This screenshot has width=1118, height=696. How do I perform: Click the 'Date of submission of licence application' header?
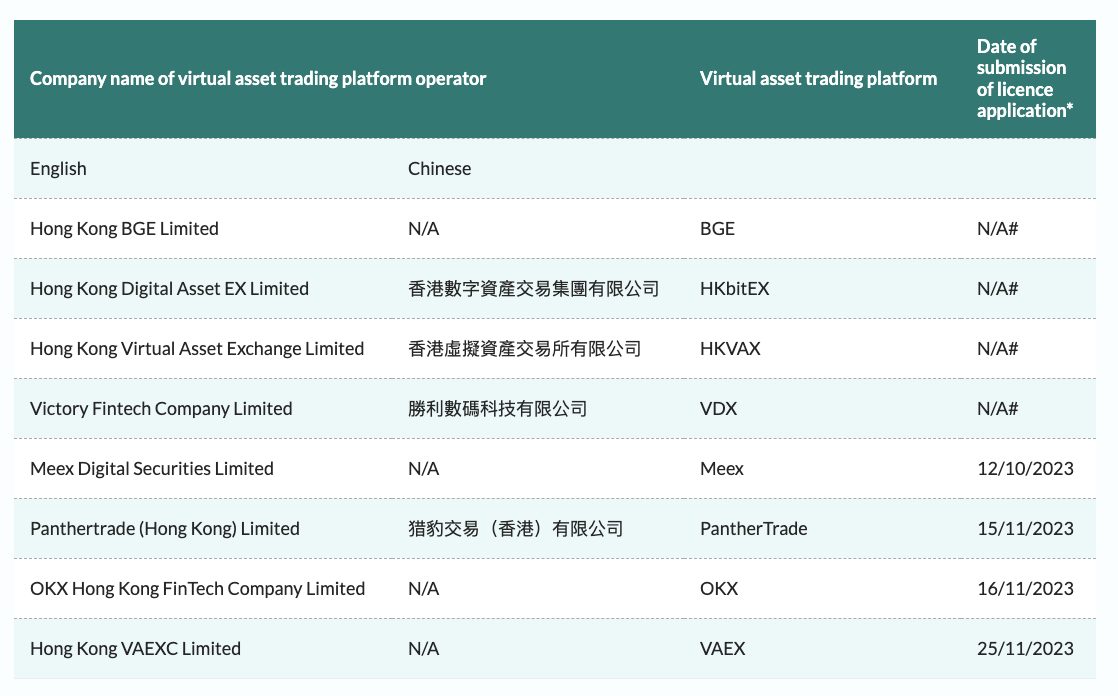point(1024,79)
